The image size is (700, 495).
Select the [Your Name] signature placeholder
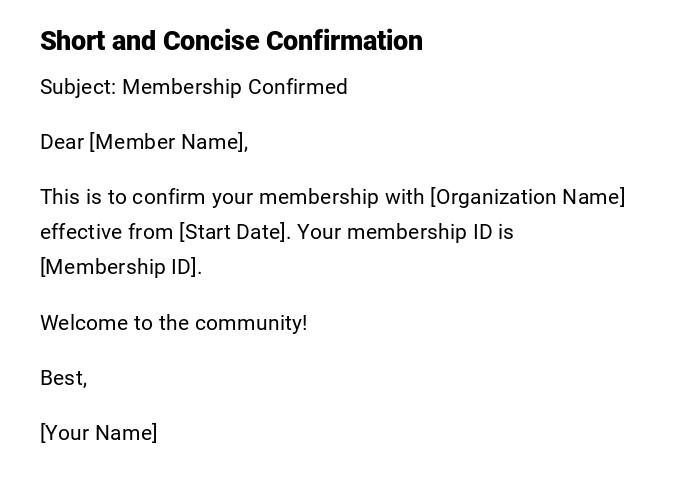coord(98,433)
